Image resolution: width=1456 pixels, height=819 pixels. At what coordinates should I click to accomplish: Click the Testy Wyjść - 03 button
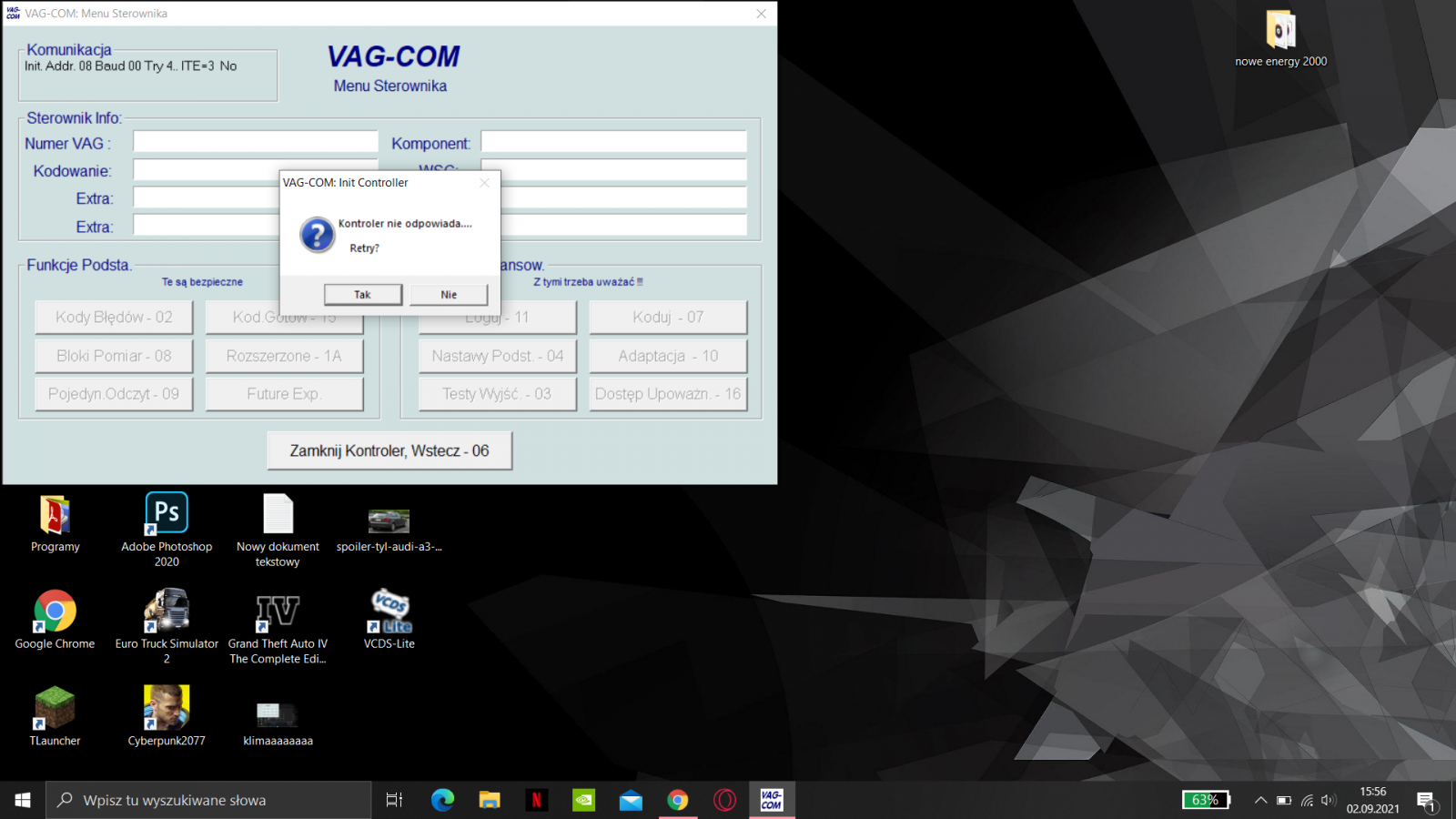[498, 394]
